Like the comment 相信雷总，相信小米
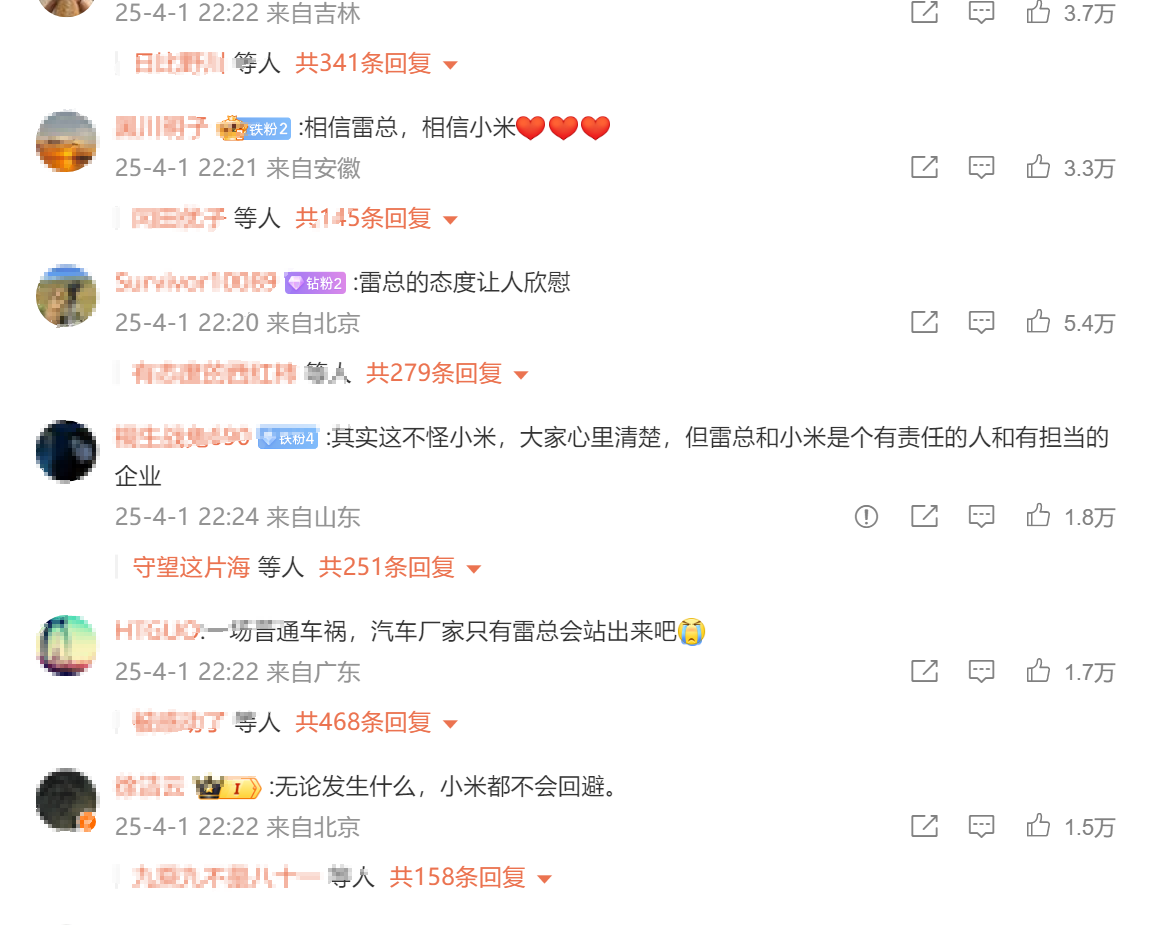Screen dimensions: 1151x925 (x=1038, y=167)
